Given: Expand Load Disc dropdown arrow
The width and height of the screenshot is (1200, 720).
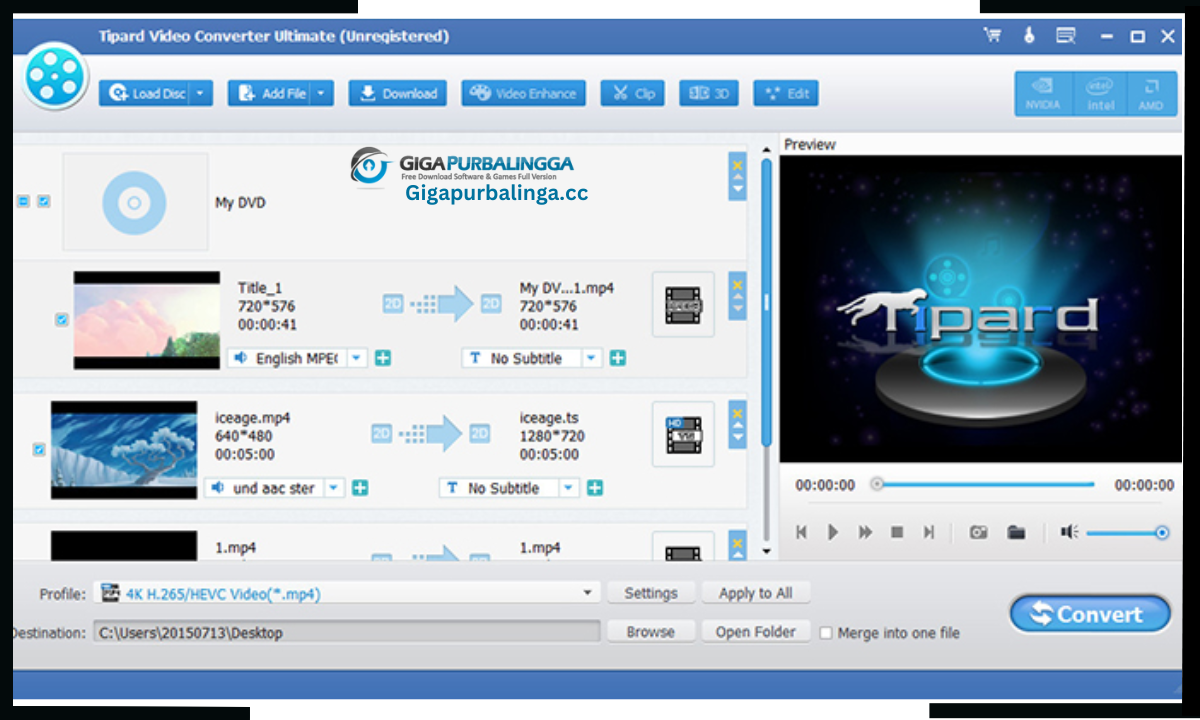Looking at the screenshot, I should (201, 93).
